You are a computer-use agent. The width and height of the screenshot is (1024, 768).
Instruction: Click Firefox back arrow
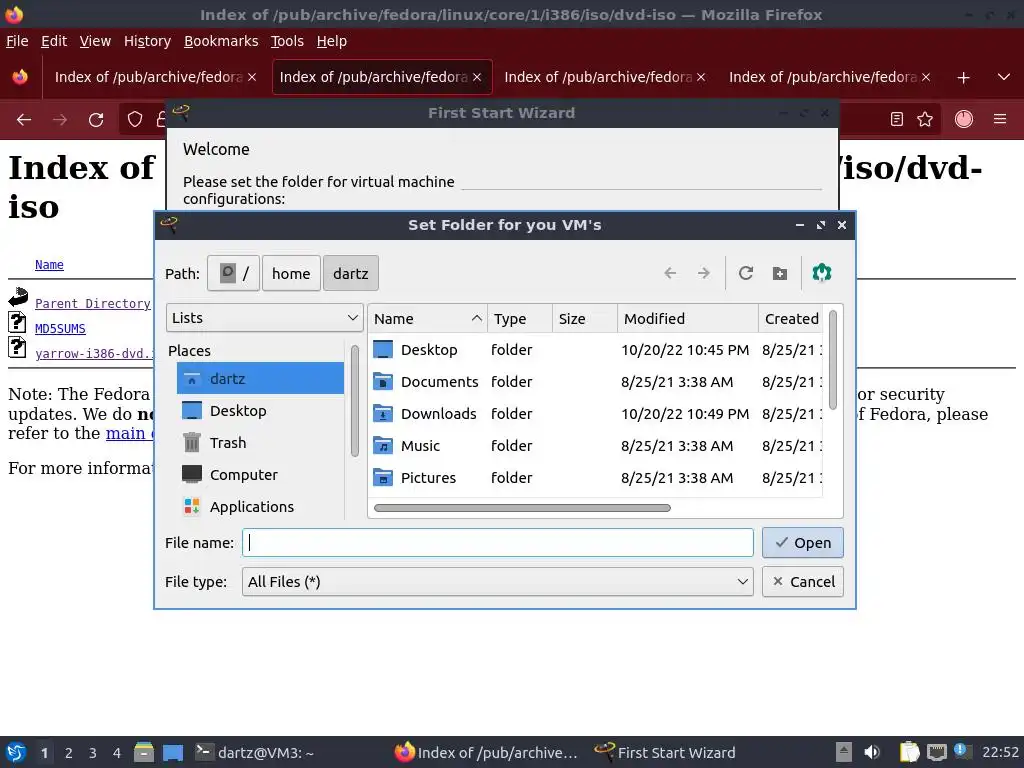point(24,120)
